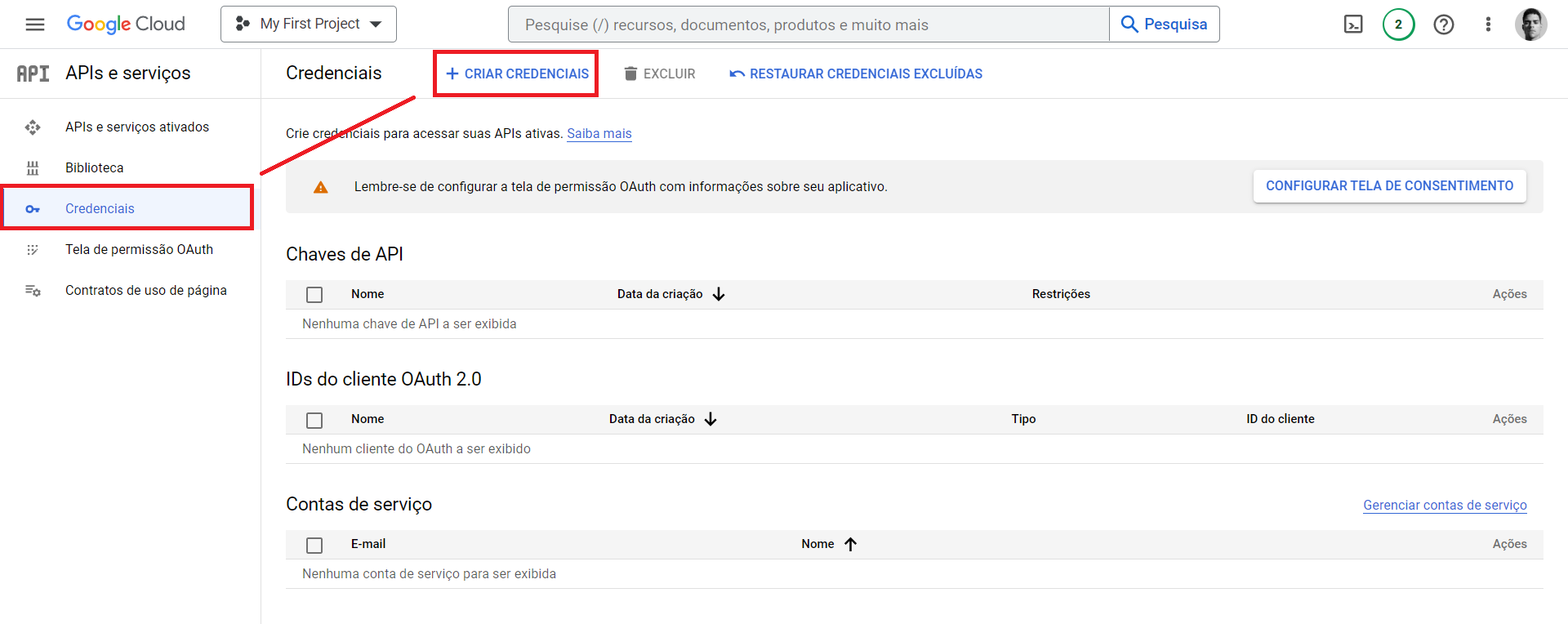The width and height of the screenshot is (1568, 624).
Task: Open notifications badge showing 2
Action: coord(1398,25)
